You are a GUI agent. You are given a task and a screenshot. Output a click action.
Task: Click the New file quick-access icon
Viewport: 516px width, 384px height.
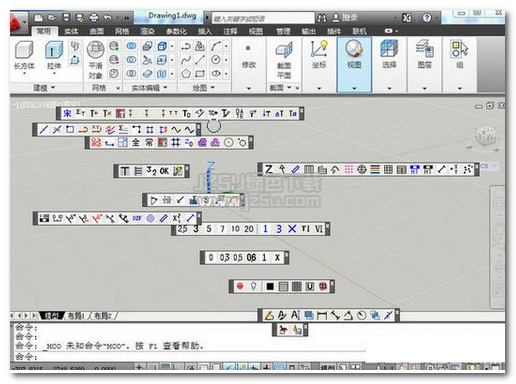tap(38, 17)
